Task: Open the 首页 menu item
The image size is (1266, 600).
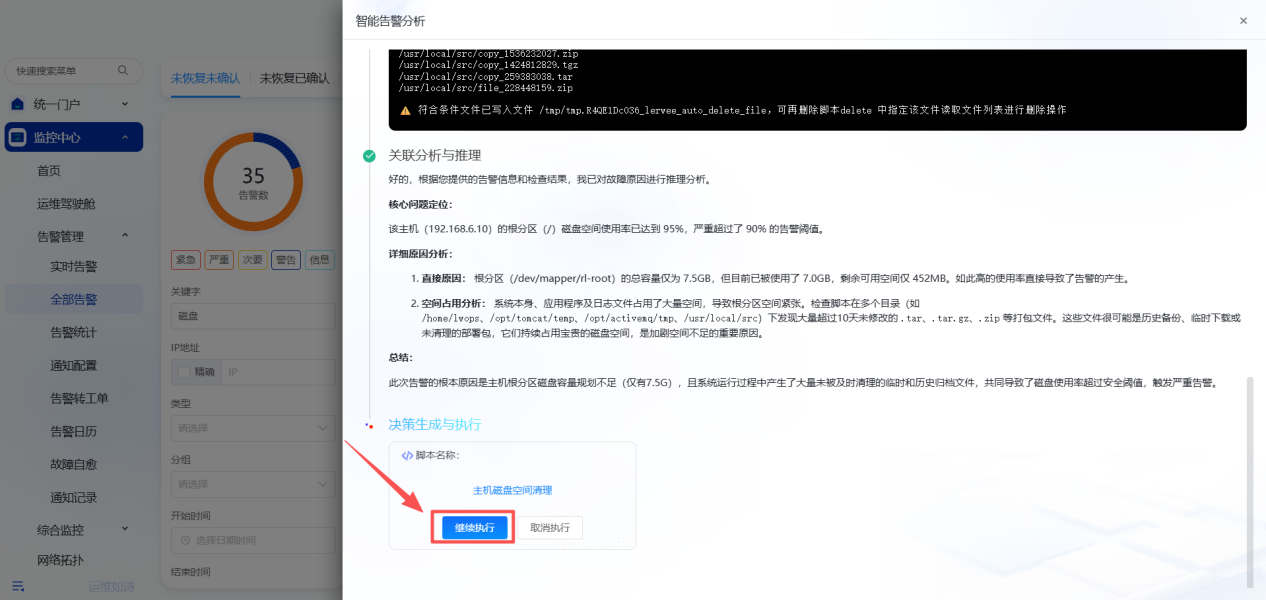Action: pos(49,171)
